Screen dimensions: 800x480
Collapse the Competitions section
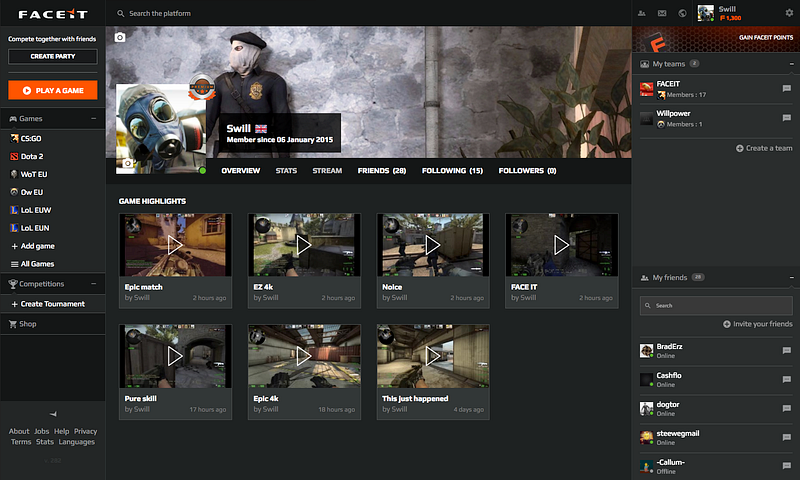pyautogui.click(x=93, y=284)
